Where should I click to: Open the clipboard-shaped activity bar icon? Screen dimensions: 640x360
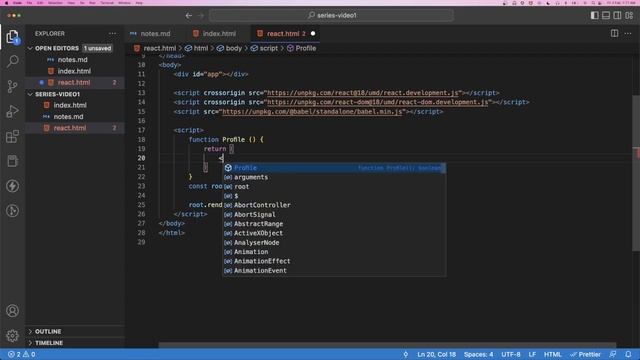12,161
